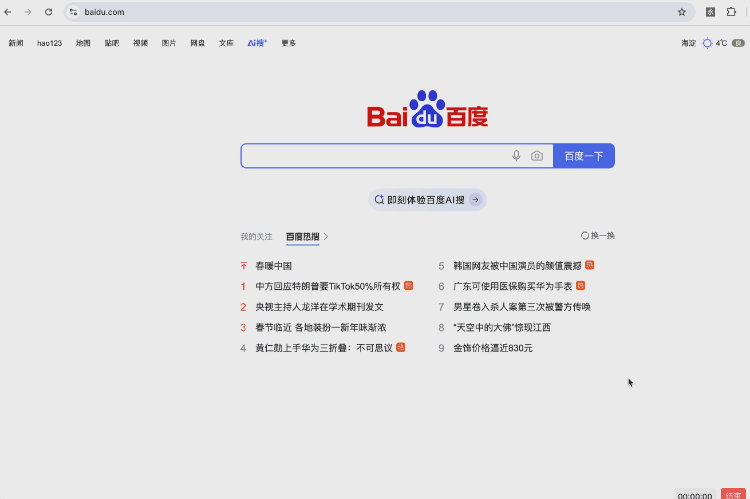Click the sun weather icon

pos(707,43)
